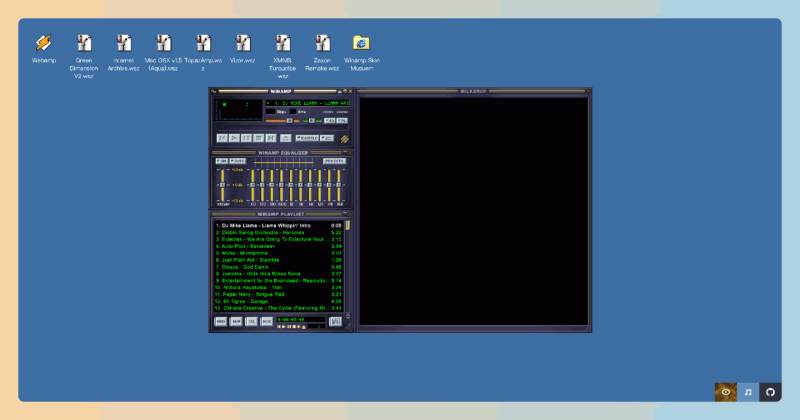The image size is (800, 420).
Task: Click the main Winamp play button
Action: [234, 138]
